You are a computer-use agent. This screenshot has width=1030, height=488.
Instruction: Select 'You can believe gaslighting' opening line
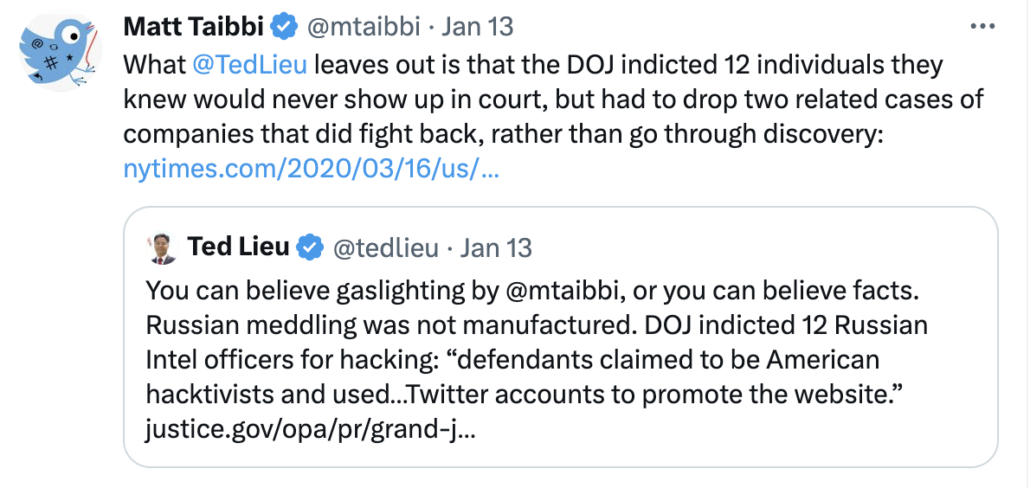pyautogui.click(x=290, y=290)
